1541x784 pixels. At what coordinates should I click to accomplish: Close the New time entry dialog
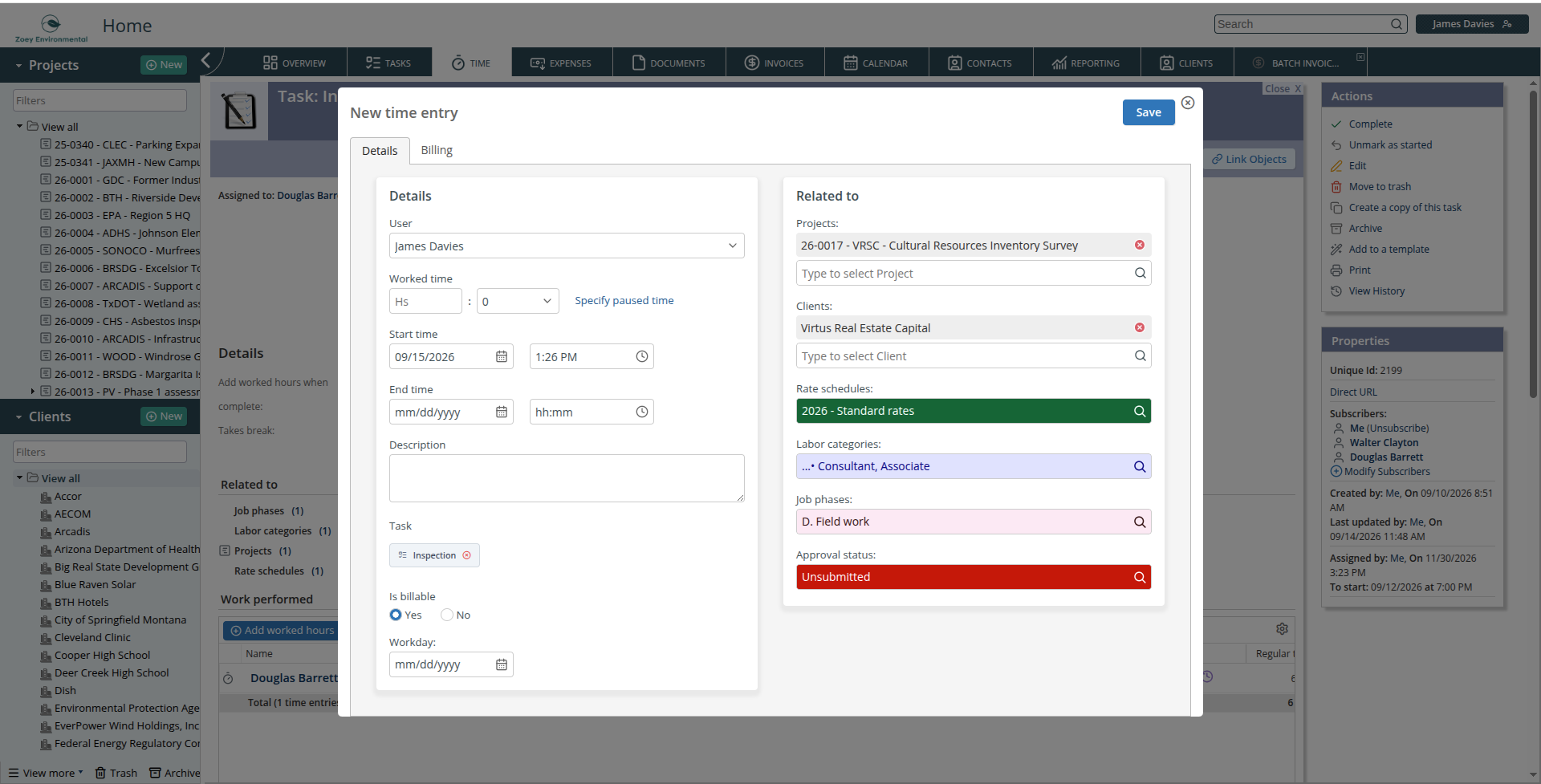(x=1188, y=103)
